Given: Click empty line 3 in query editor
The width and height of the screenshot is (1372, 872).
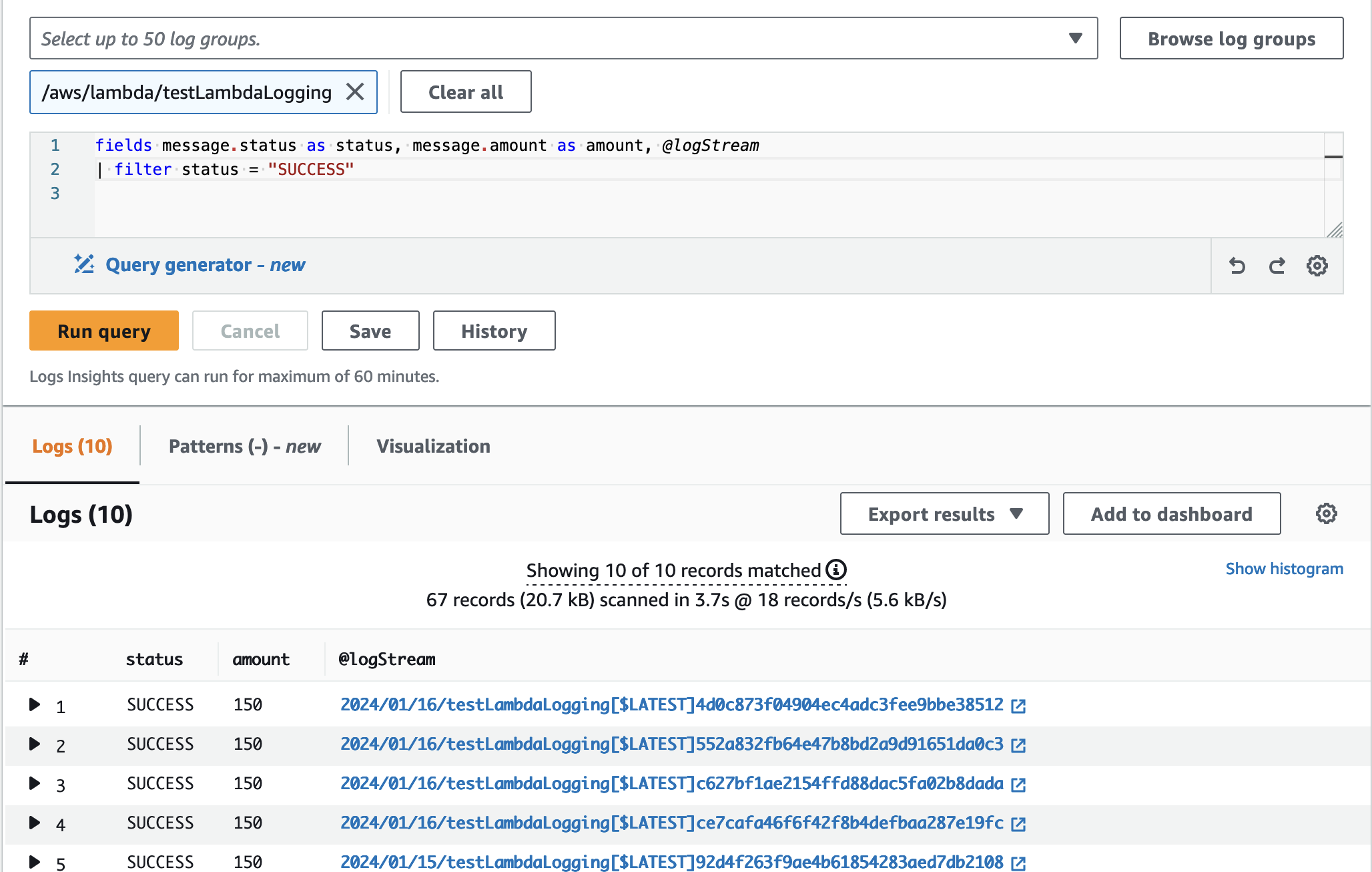Looking at the screenshot, I should coord(709,193).
